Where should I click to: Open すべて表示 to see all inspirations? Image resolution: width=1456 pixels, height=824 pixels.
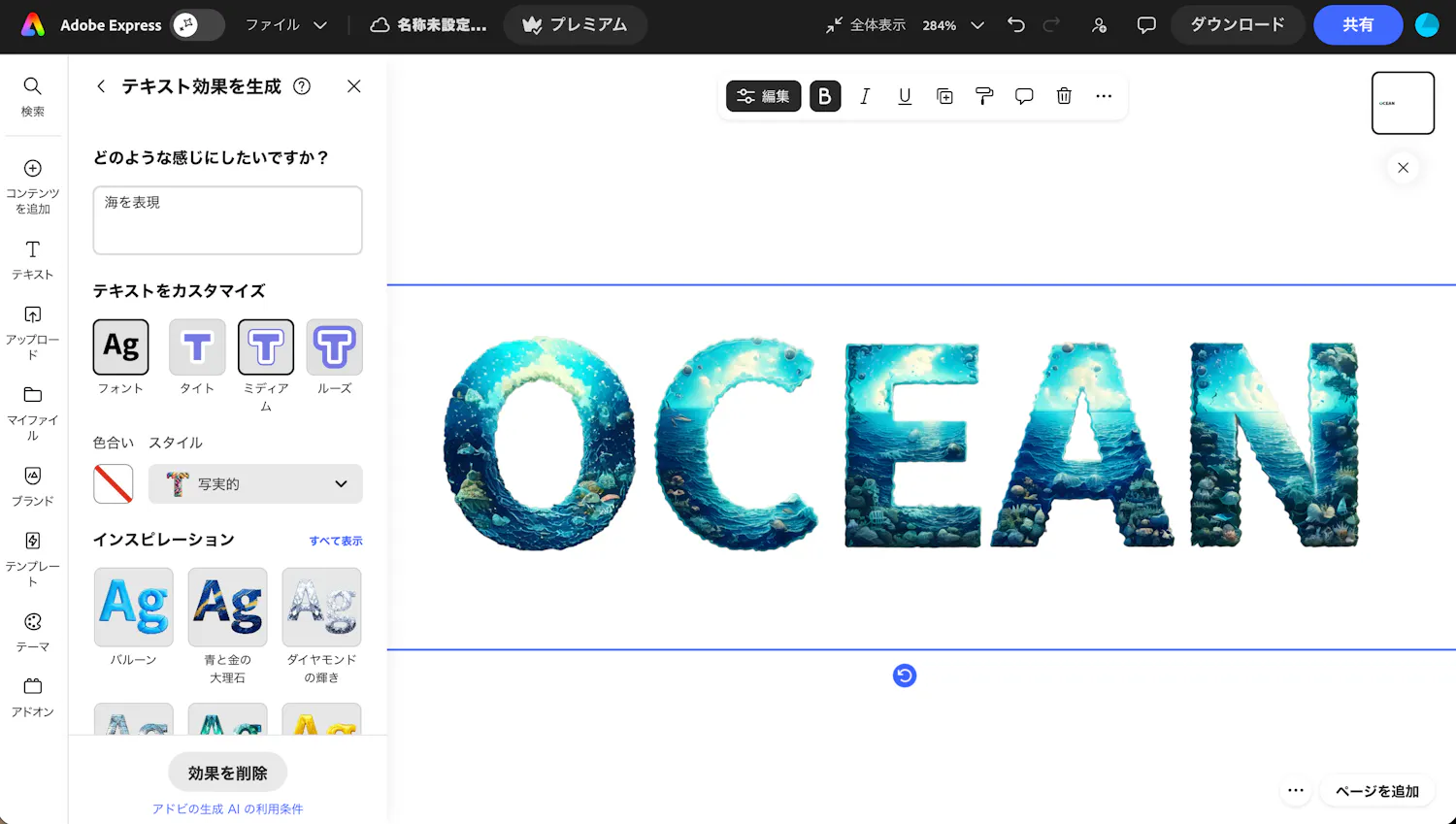click(335, 540)
